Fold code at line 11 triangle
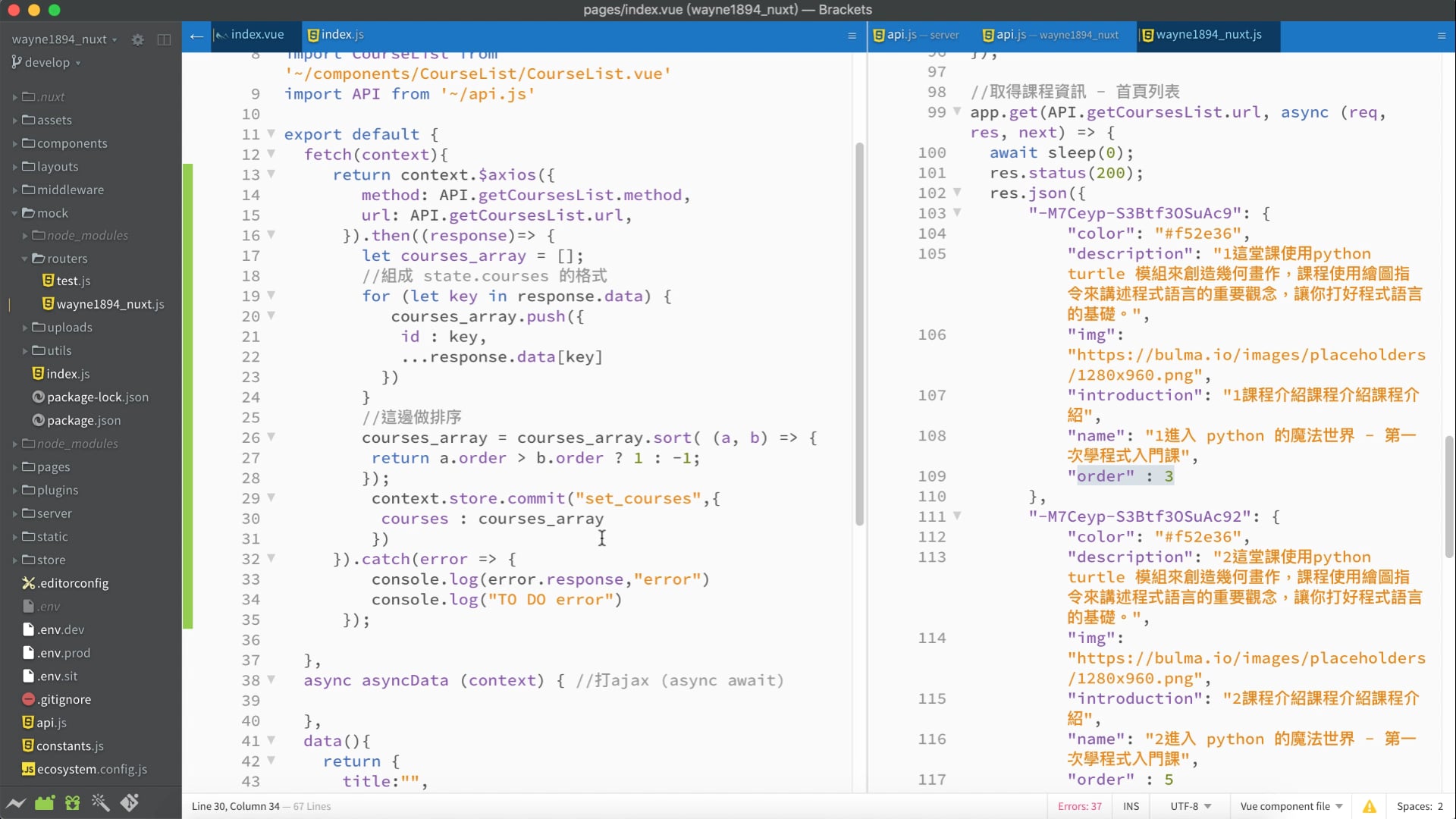Screen dimensions: 1456x819 [271, 134]
